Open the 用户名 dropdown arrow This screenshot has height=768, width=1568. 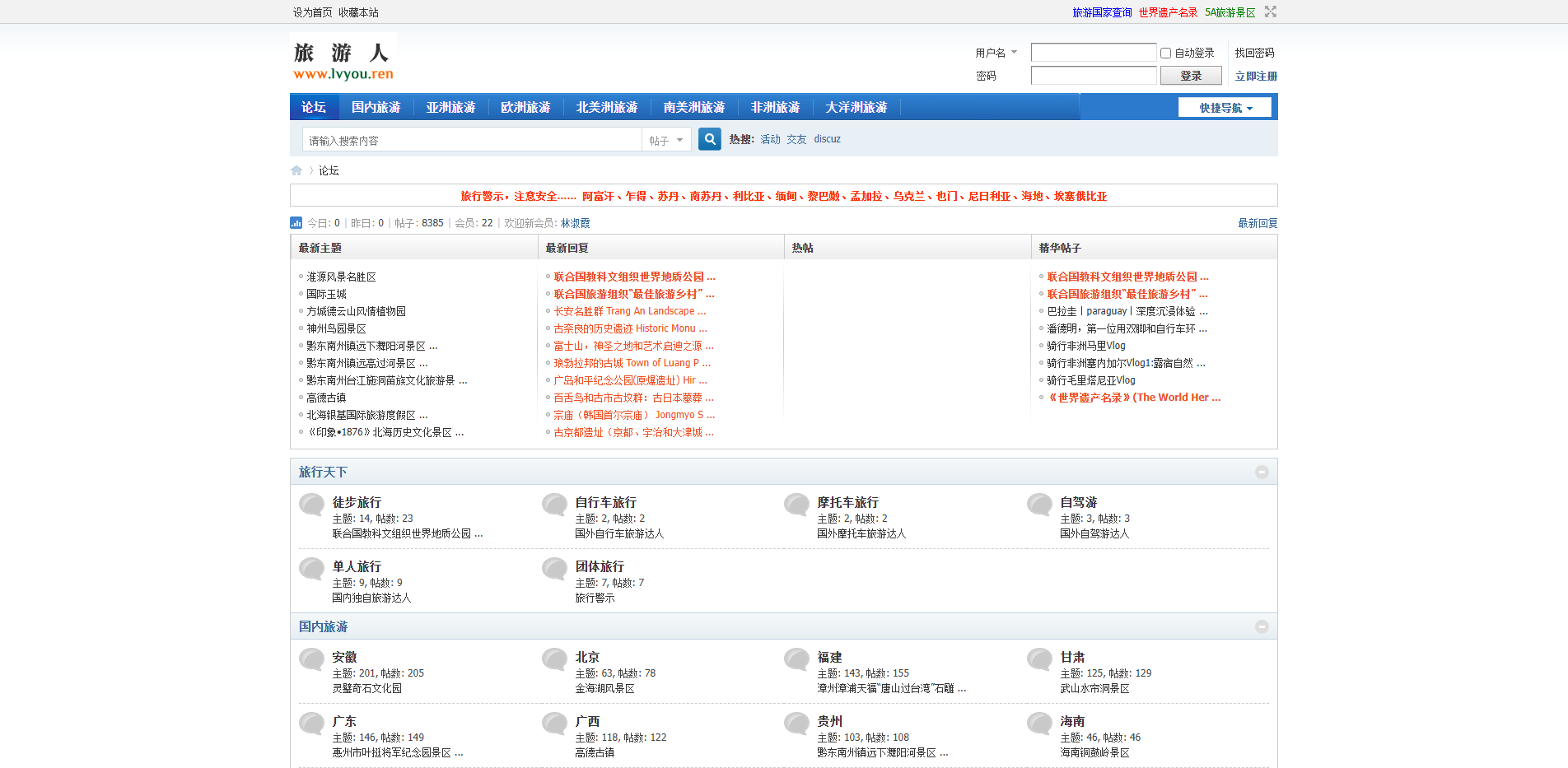tap(1015, 52)
